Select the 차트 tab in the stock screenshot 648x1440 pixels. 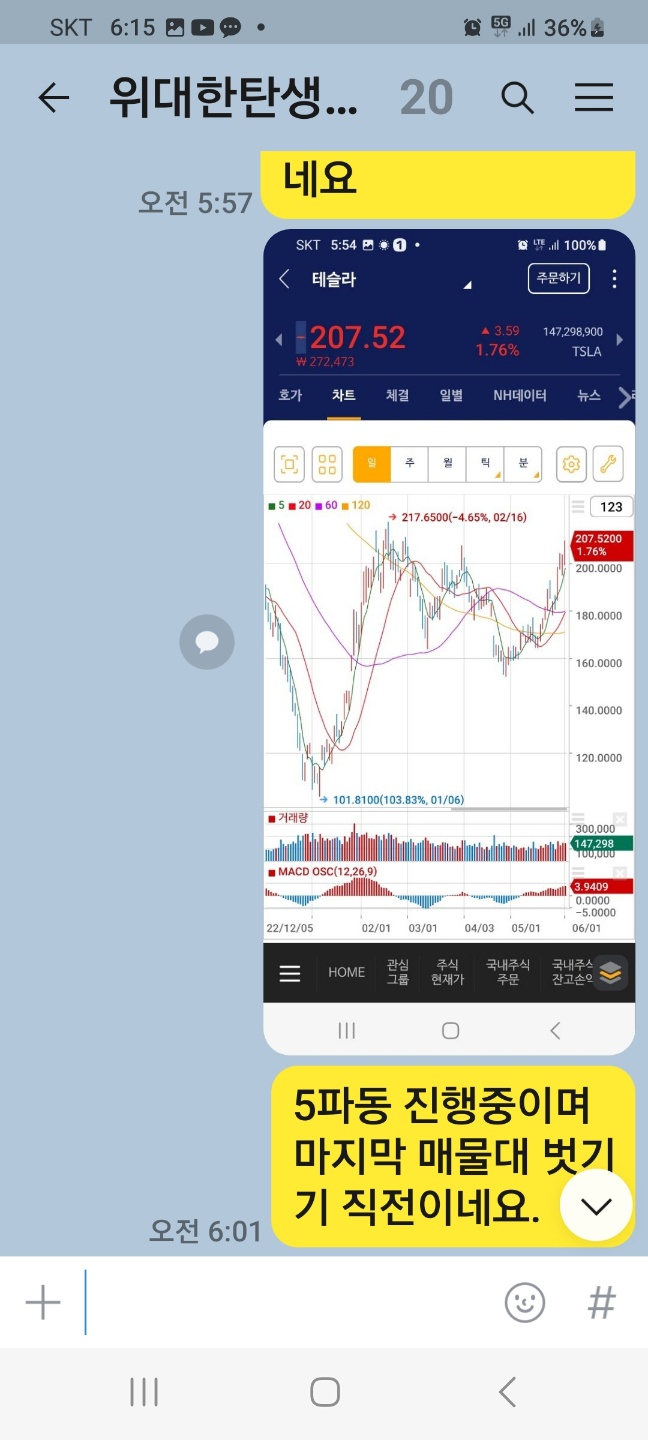[x=343, y=395]
